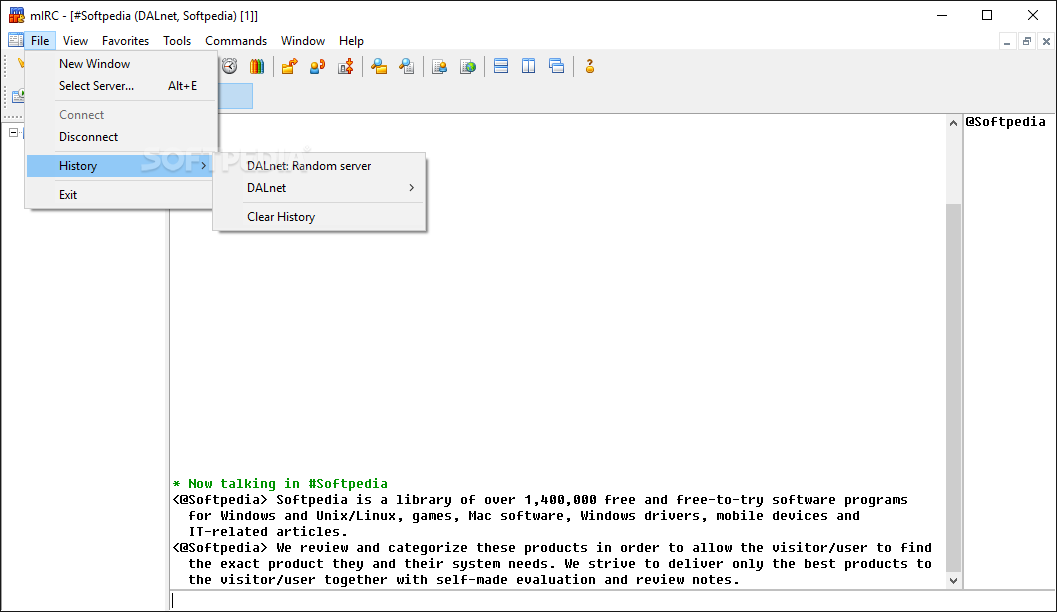This screenshot has height=612, width=1057.
Task: Click the About mIRC icon
Action: click(590, 66)
